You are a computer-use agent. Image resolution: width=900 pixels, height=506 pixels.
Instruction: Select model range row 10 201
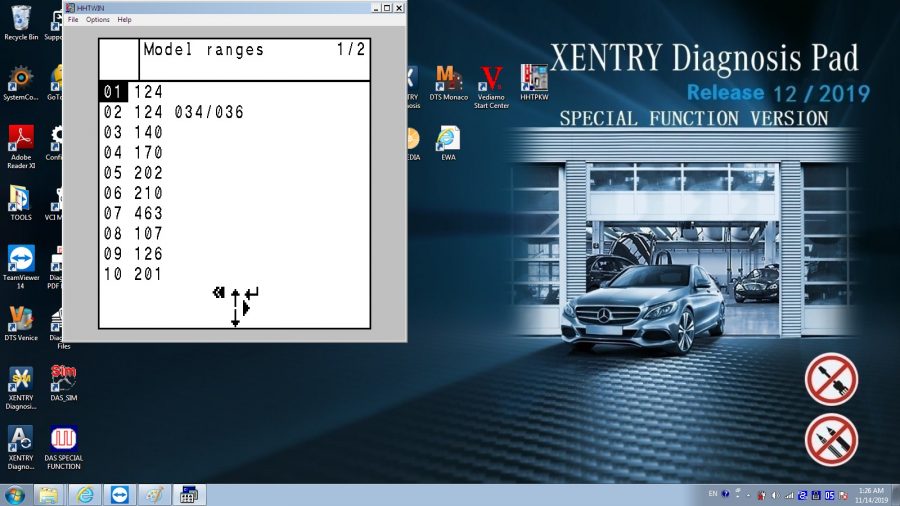click(234, 274)
